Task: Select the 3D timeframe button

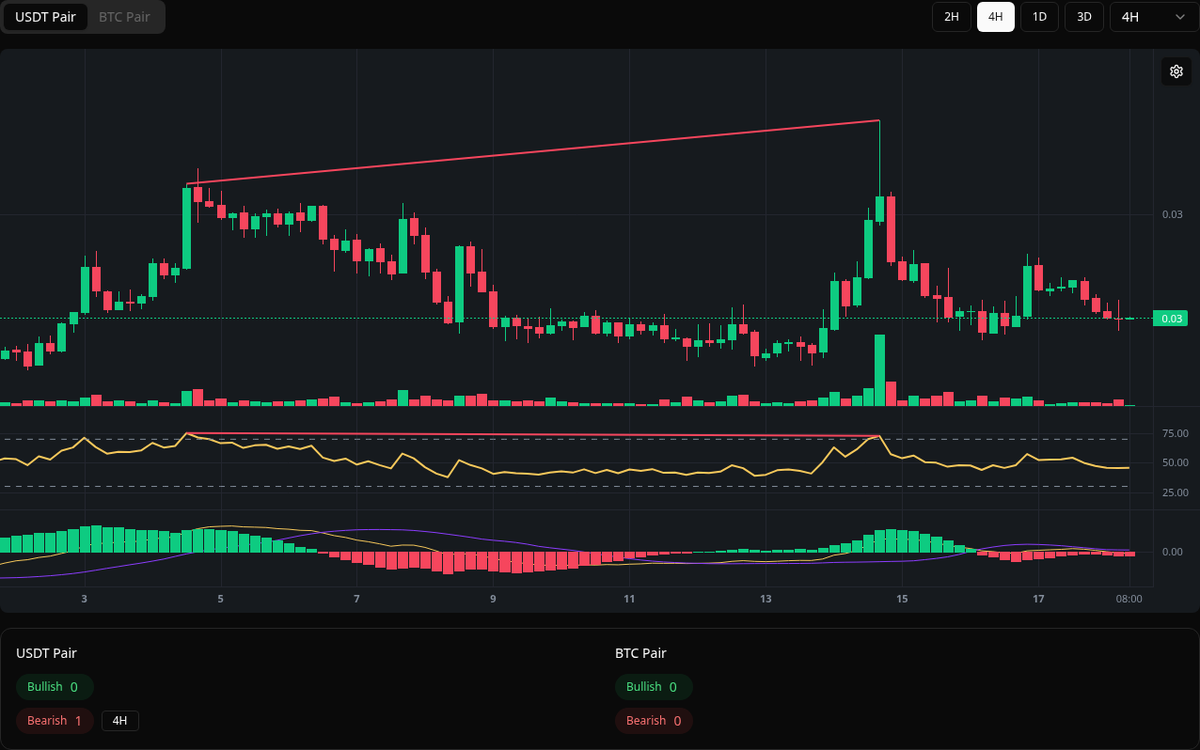Action: (1083, 17)
